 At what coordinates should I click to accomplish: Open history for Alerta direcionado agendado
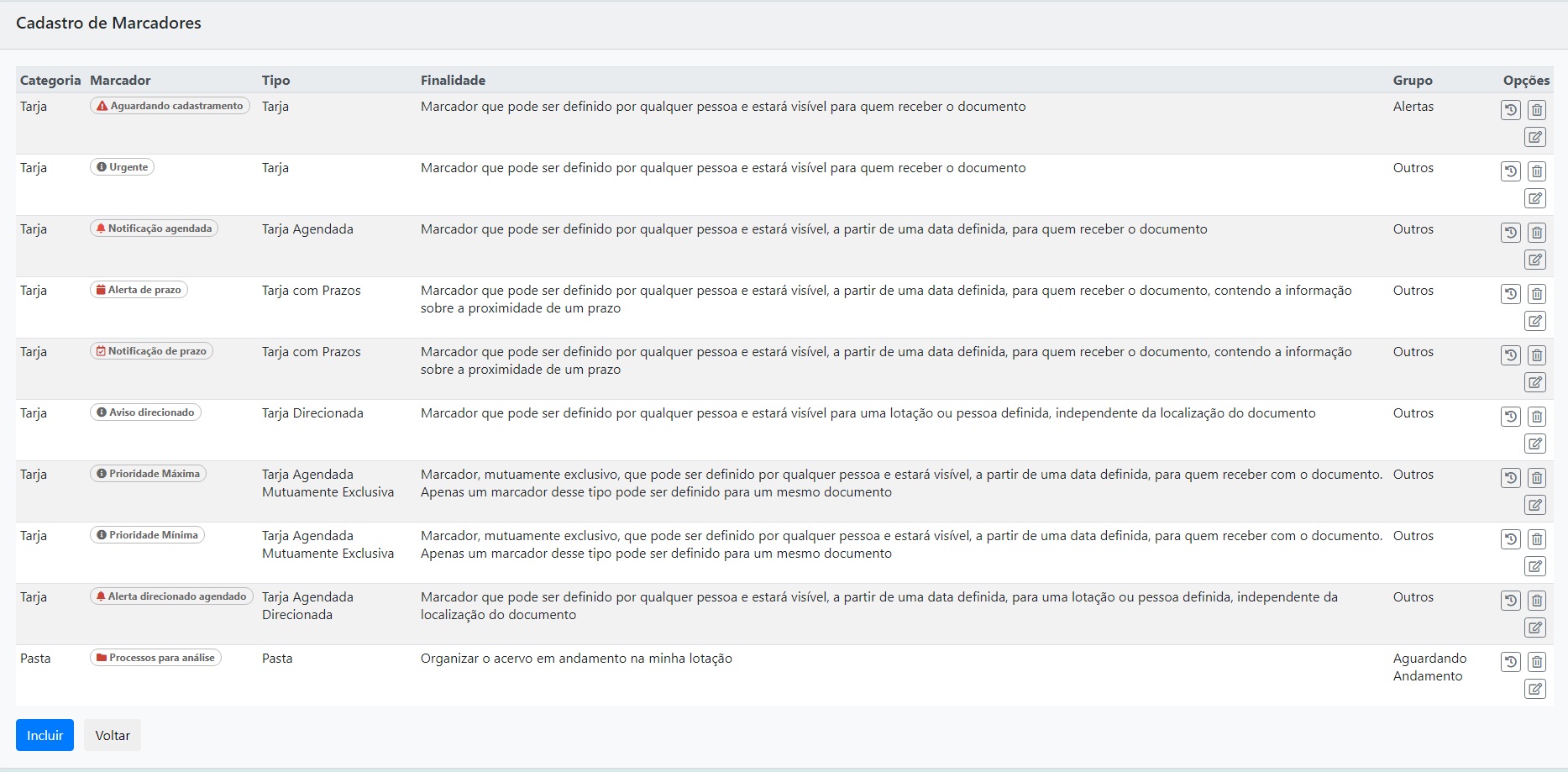click(1510, 601)
